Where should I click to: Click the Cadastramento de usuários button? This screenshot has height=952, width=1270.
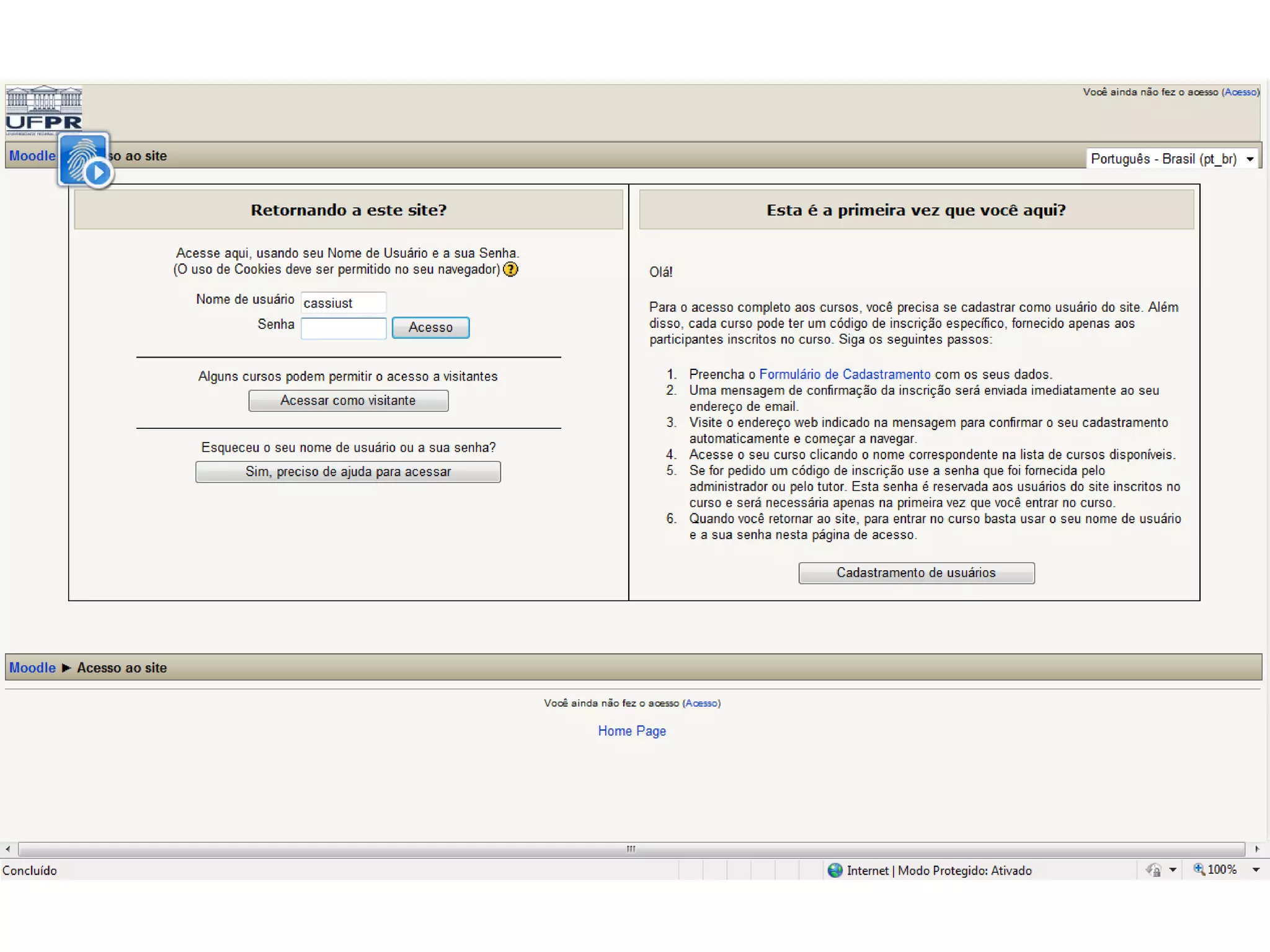point(916,573)
